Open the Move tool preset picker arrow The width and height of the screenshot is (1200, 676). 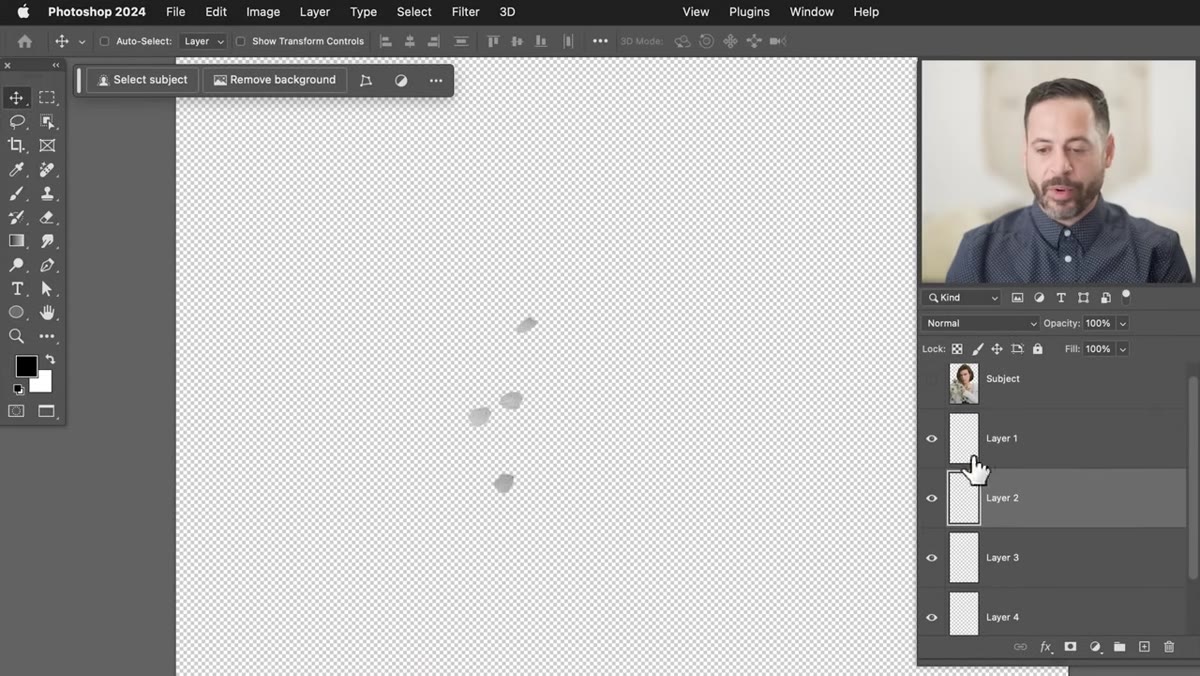[x=82, y=41]
